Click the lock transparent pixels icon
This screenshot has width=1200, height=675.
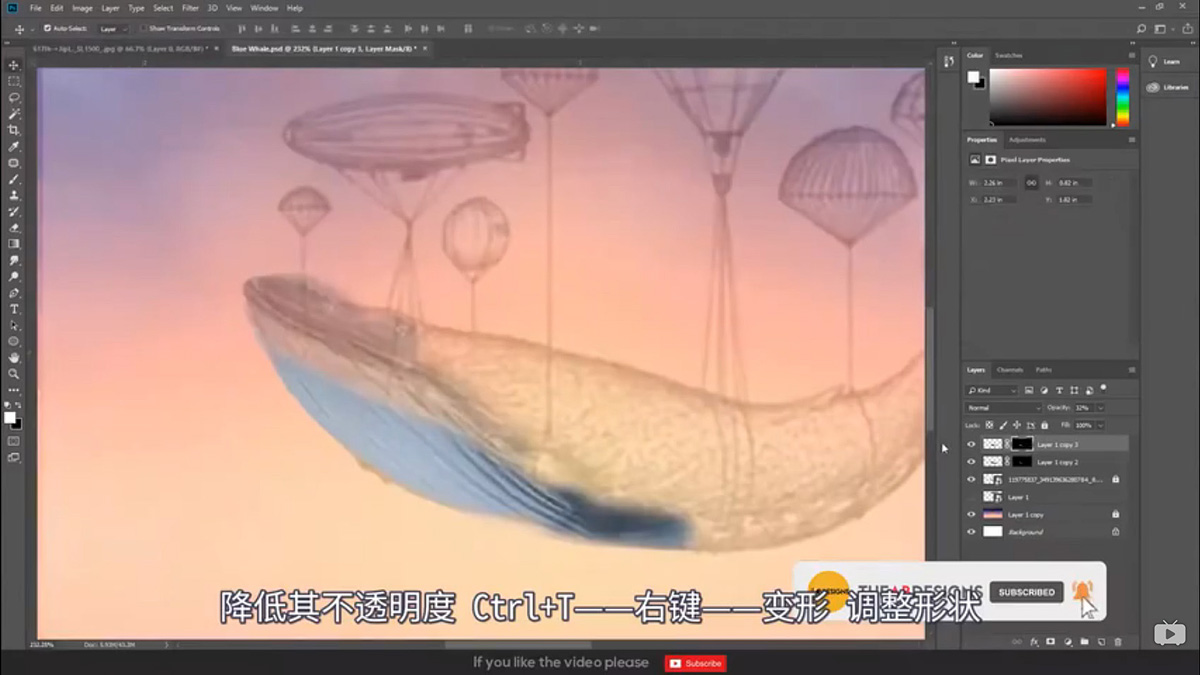(988, 425)
